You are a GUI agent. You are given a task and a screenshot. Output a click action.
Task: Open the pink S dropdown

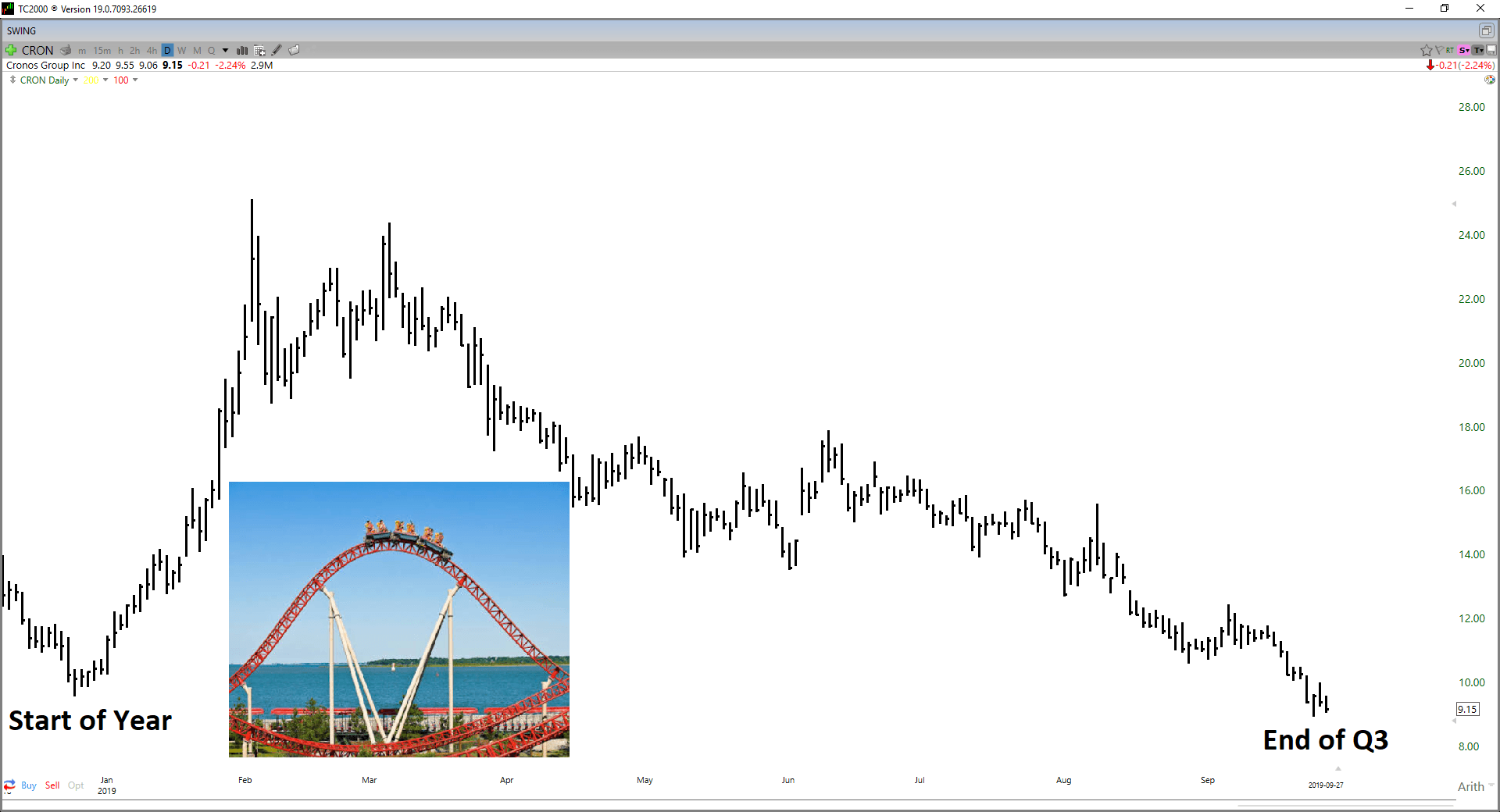pyautogui.click(x=1463, y=50)
